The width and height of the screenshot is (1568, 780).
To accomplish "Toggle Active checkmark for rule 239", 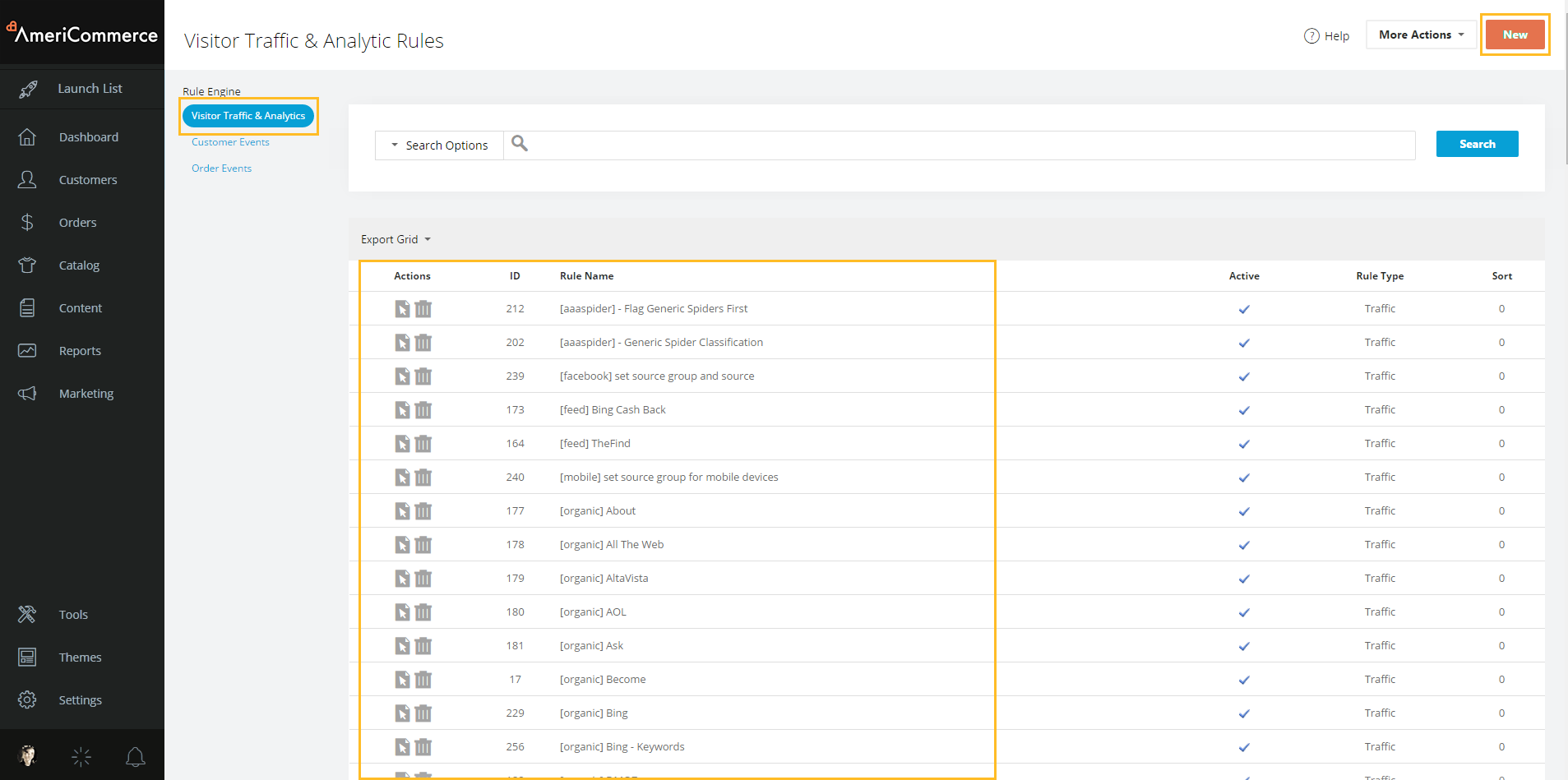I will click(1244, 376).
